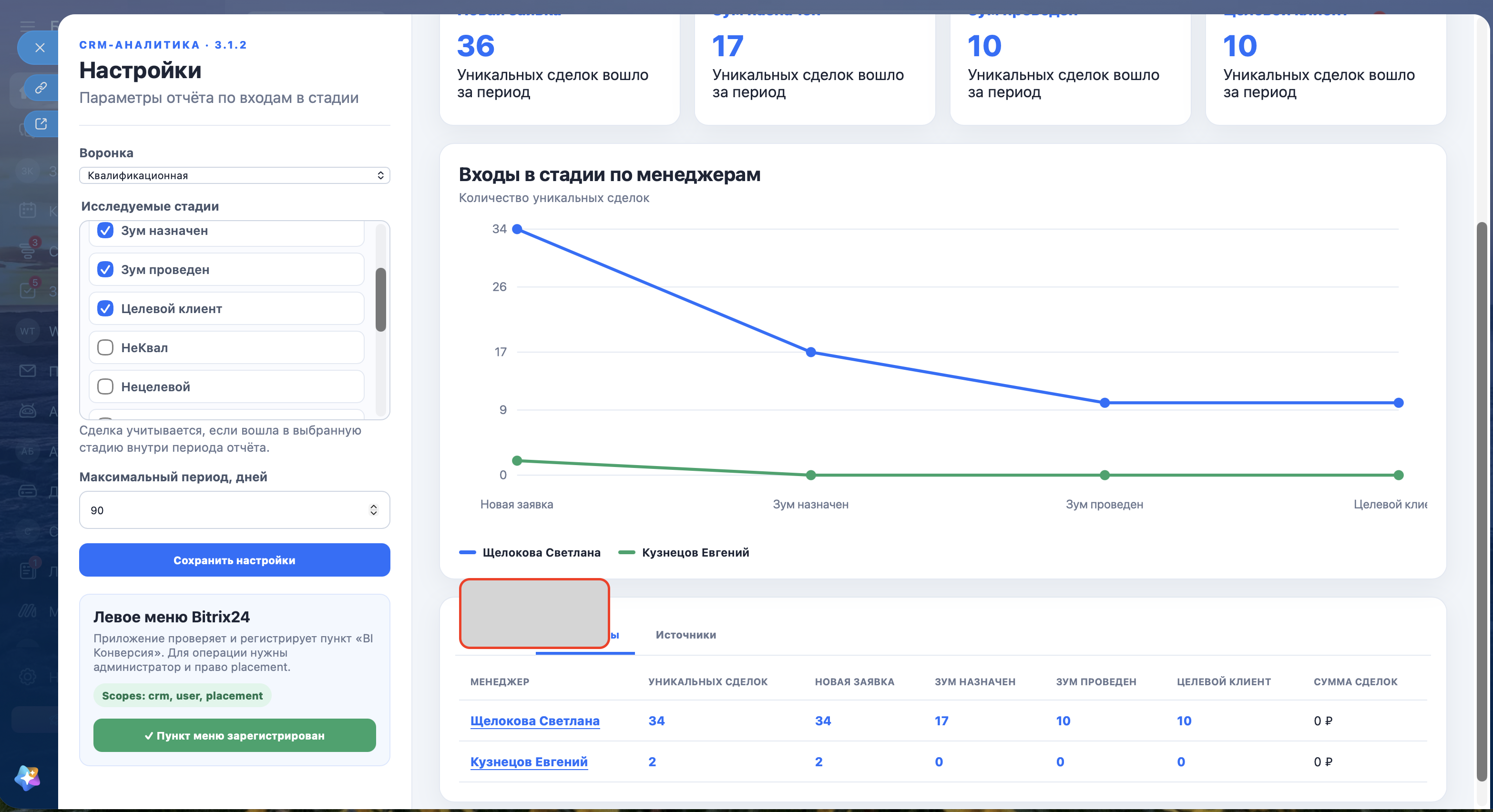Click the robot automation icon in sidebar
The width and height of the screenshot is (1493, 812).
27,411
